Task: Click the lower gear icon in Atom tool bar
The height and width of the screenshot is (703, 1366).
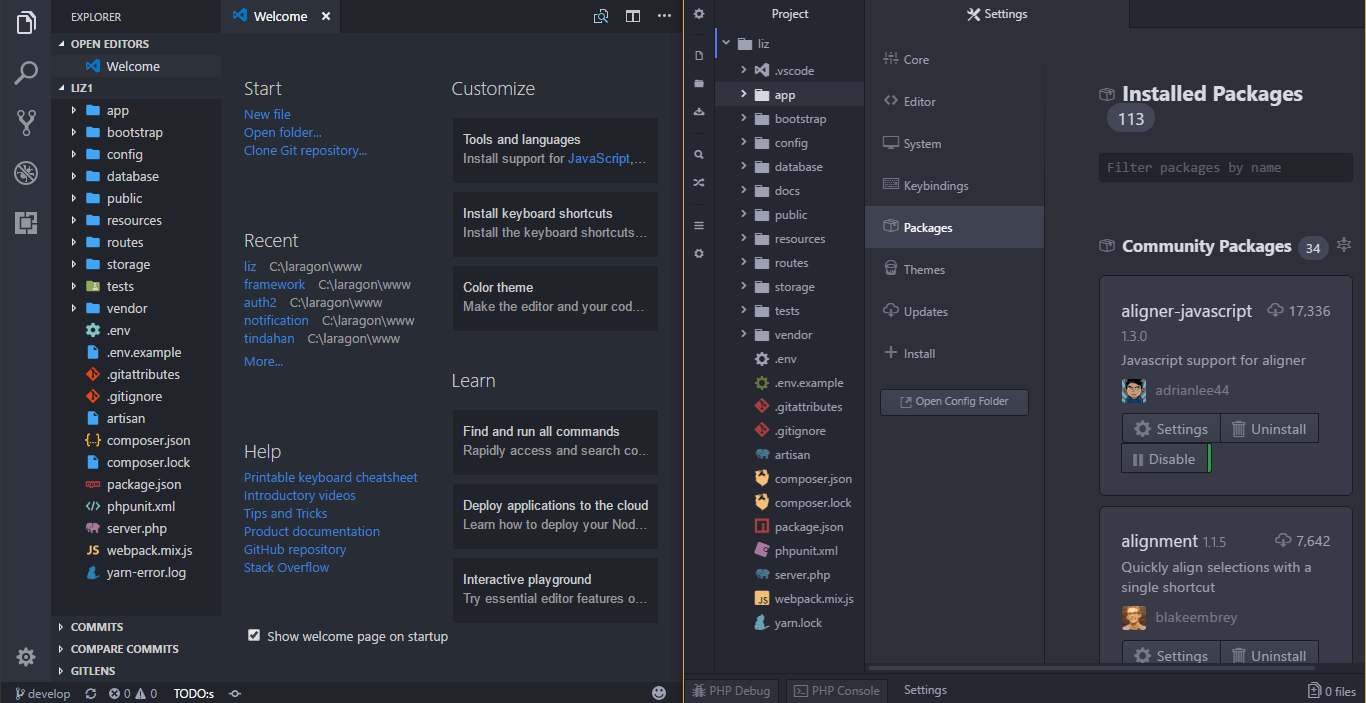Action: (699, 254)
